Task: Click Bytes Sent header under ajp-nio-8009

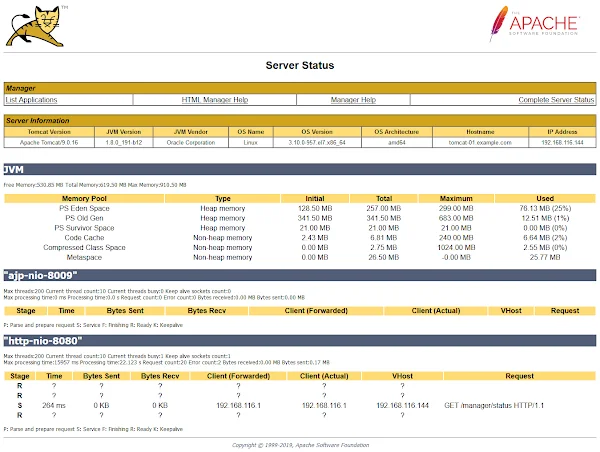Action: (x=125, y=311)
